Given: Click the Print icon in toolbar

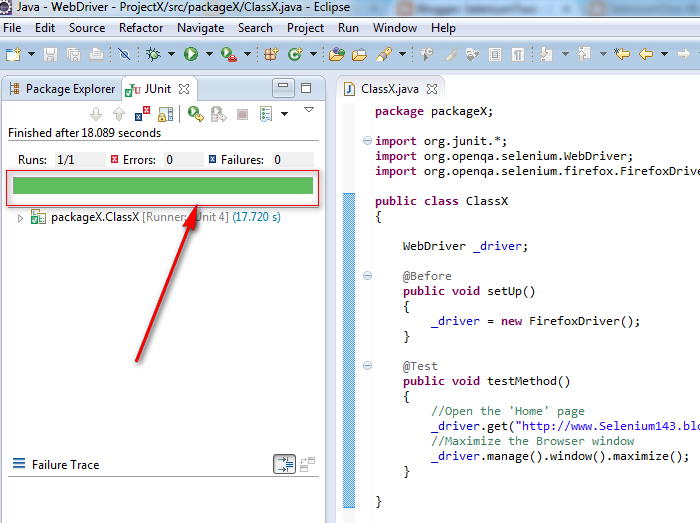Looking at the screenshot, I should 96,54.
